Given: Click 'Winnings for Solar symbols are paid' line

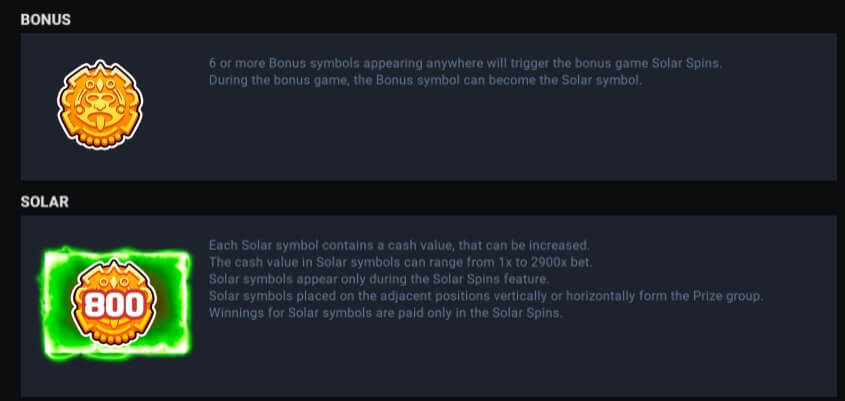Looking at the screenshot, I should (385, 313).
